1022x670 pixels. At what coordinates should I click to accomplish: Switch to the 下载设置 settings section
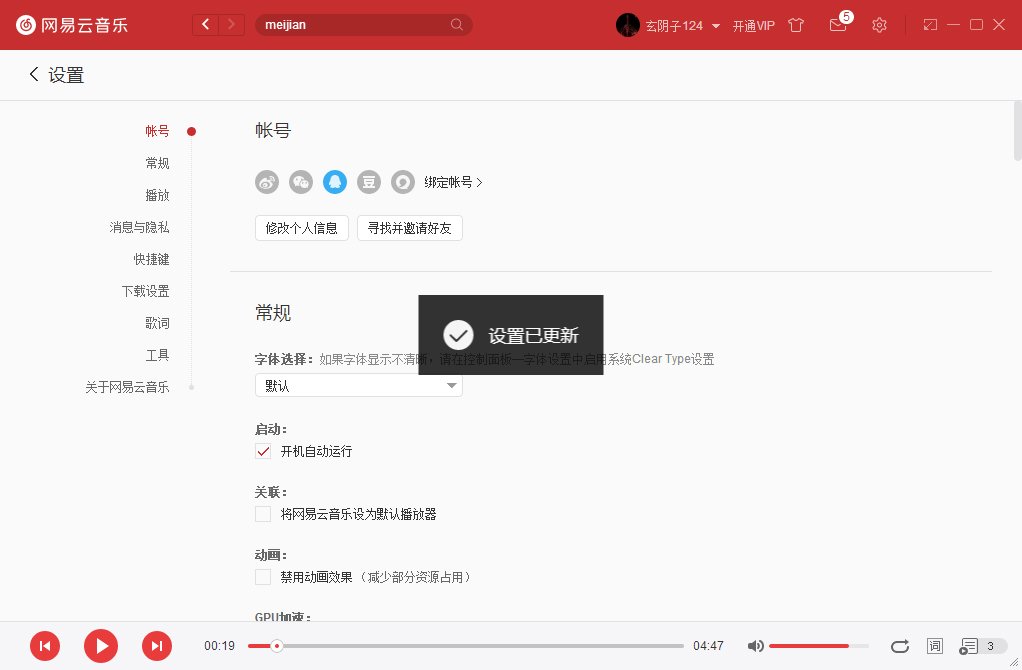(145, 290)
